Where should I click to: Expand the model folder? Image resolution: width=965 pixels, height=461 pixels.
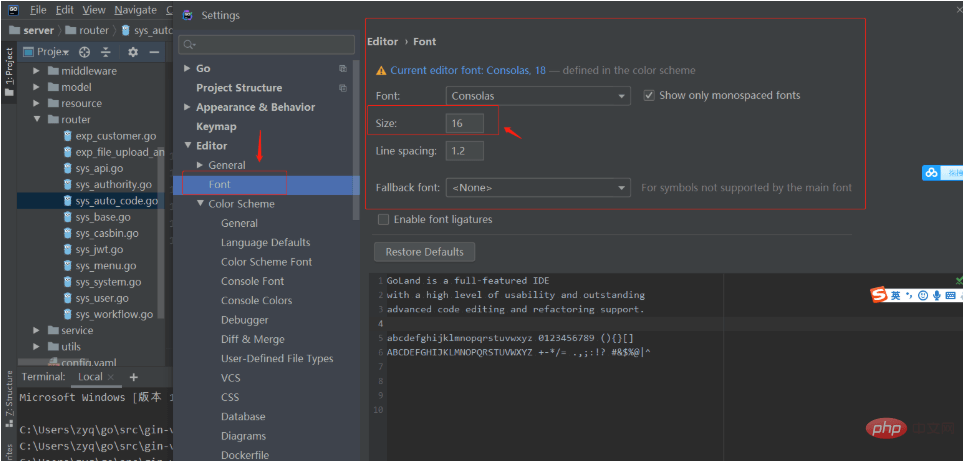(x=36, y=87)
